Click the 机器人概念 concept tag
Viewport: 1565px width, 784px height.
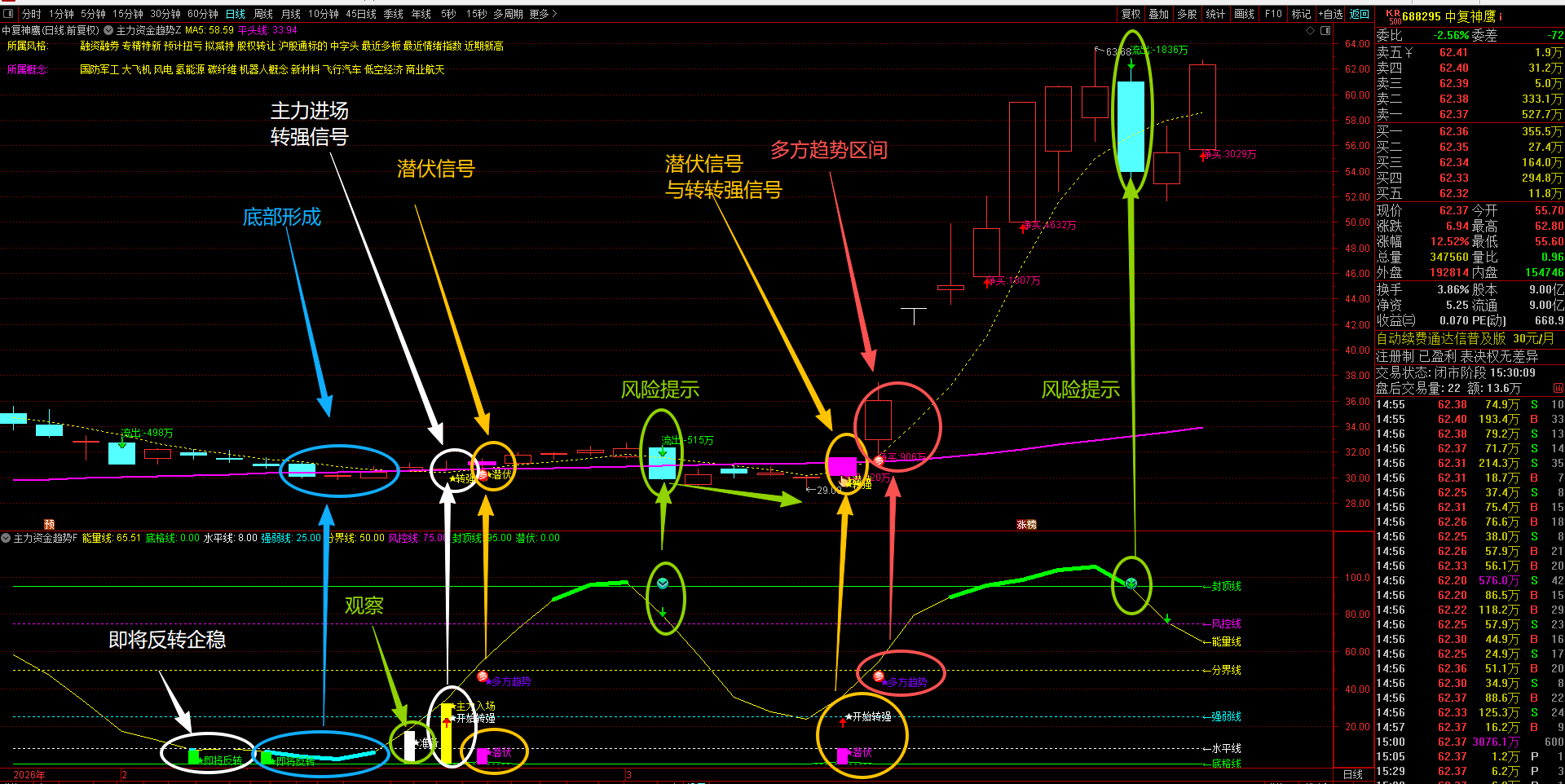(x=263, y=70)
